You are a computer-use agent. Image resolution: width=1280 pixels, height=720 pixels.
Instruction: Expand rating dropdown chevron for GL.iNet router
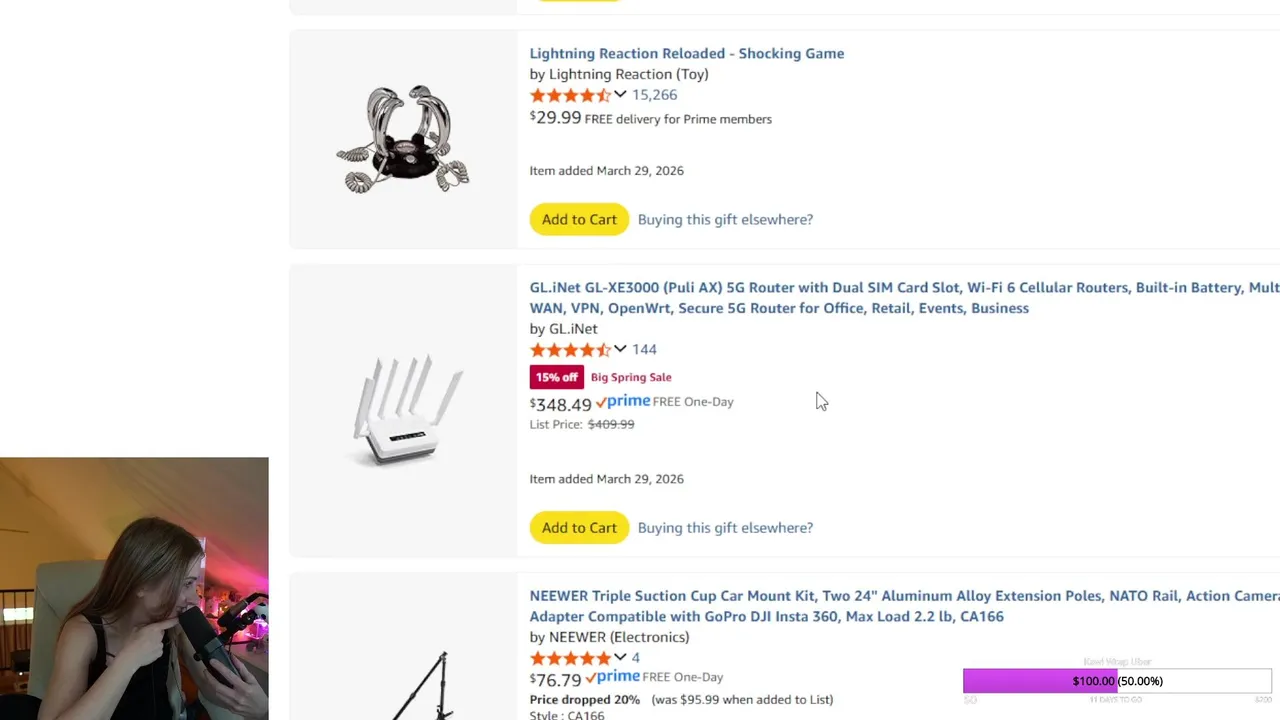620,349
